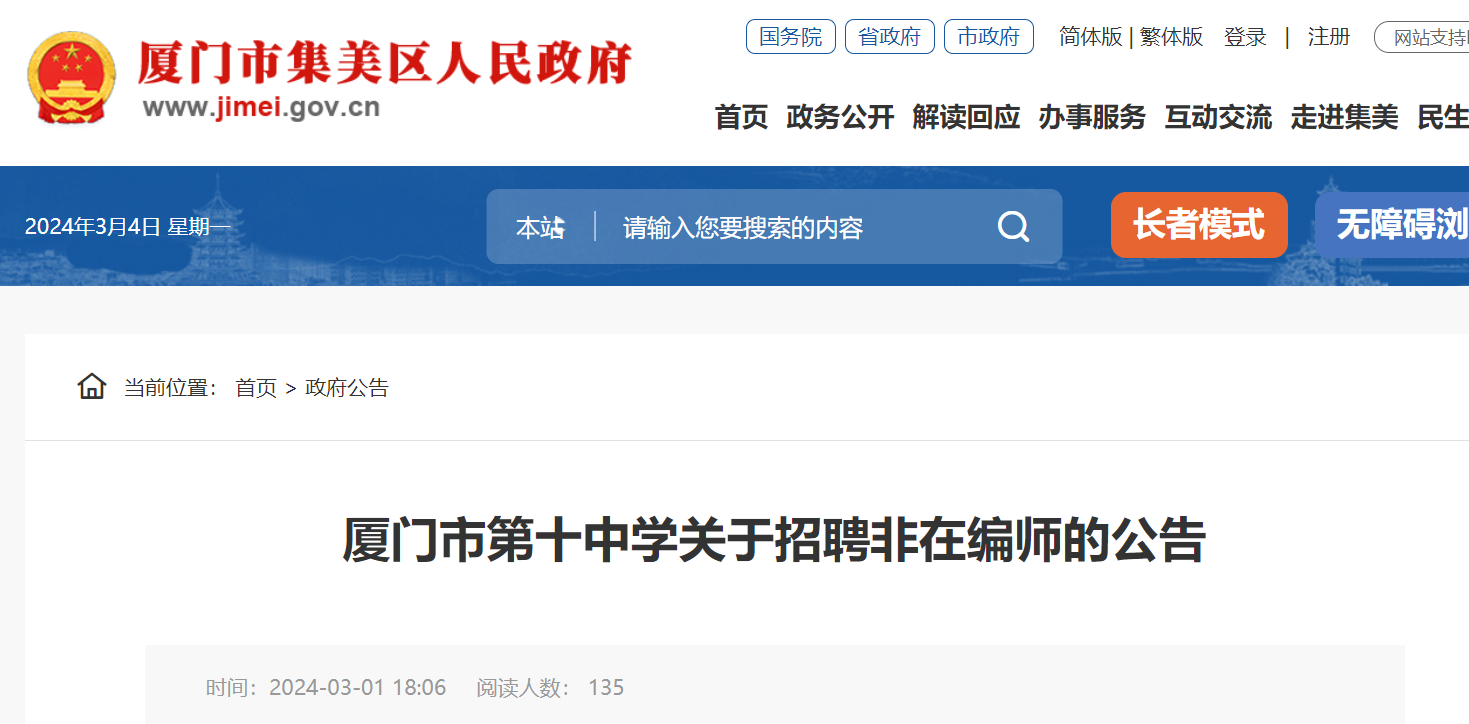The width and height of the screenshot is (1469, 724).
Task: Switch to 简体版 simplified Chinese
Action: click(1091, 37)
